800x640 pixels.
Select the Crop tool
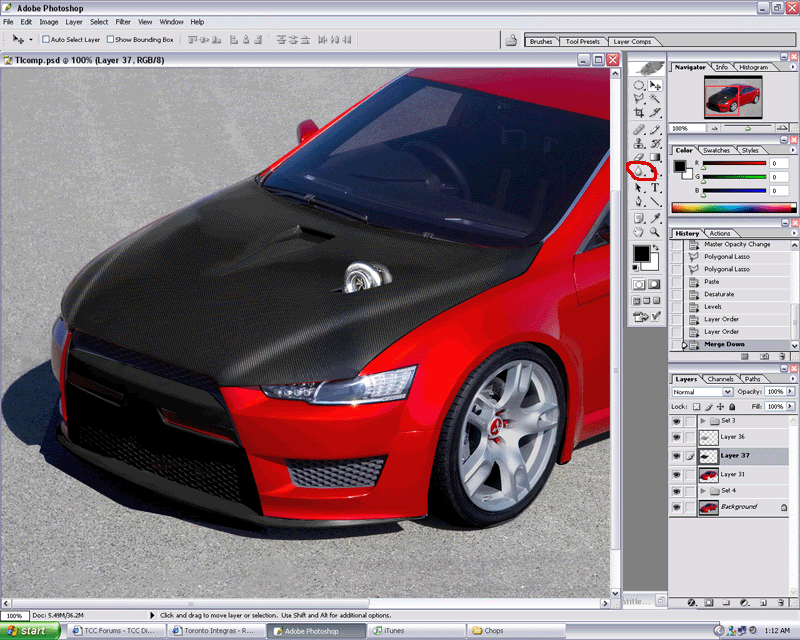[x=638, y=113]
